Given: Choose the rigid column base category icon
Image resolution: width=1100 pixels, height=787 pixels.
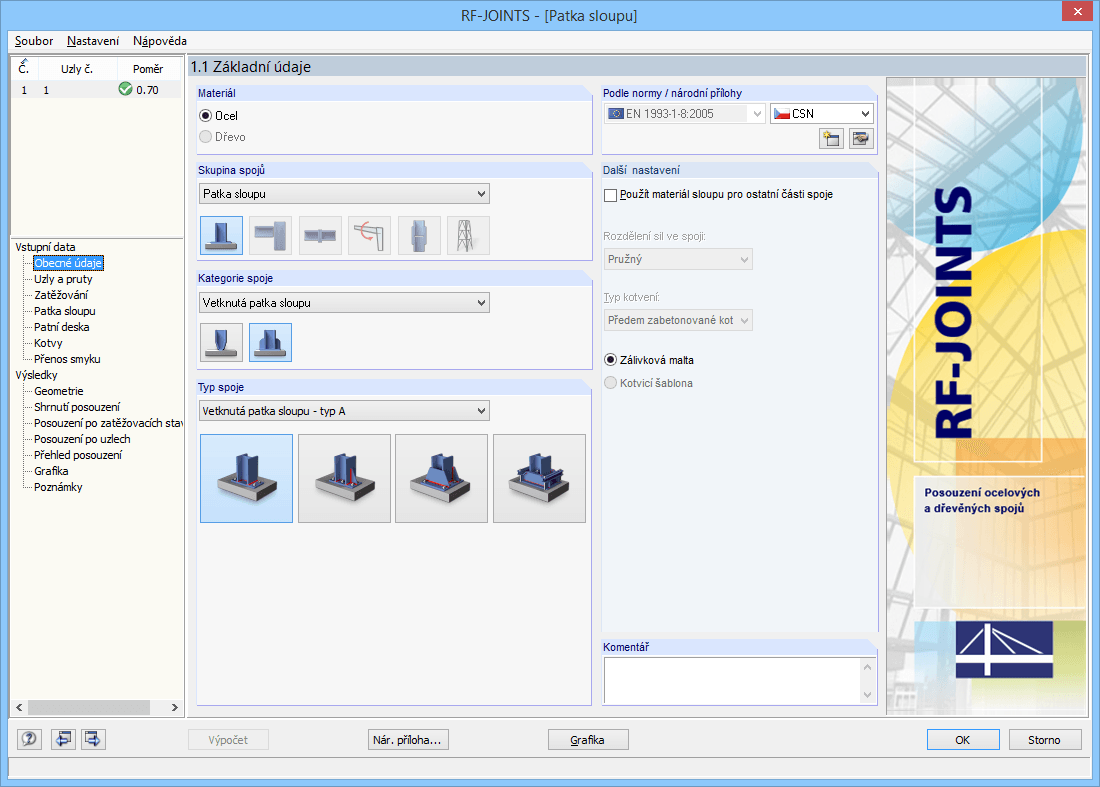Looking at the screenshot, I should point(271,342).
